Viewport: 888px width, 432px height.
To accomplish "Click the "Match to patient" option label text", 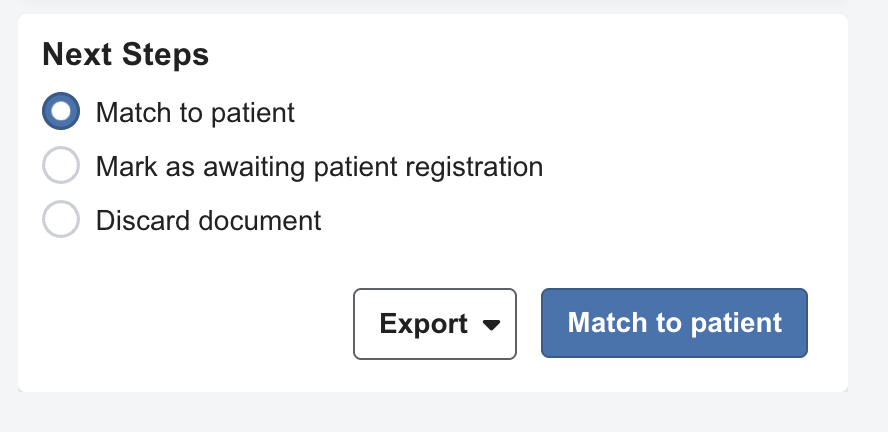I will [x=195, y=112].
